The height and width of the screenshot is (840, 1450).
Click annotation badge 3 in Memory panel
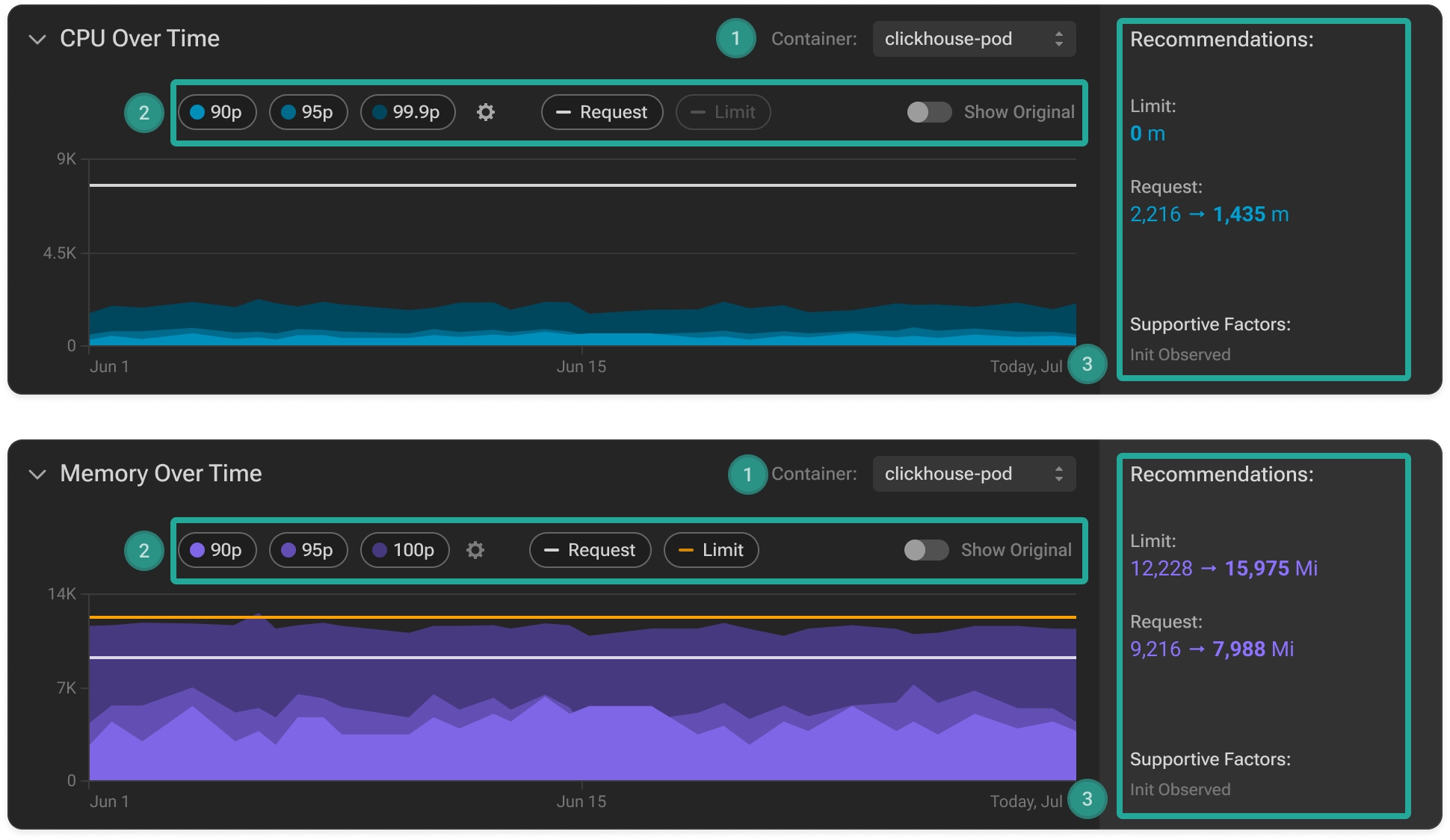[1087, 799]
